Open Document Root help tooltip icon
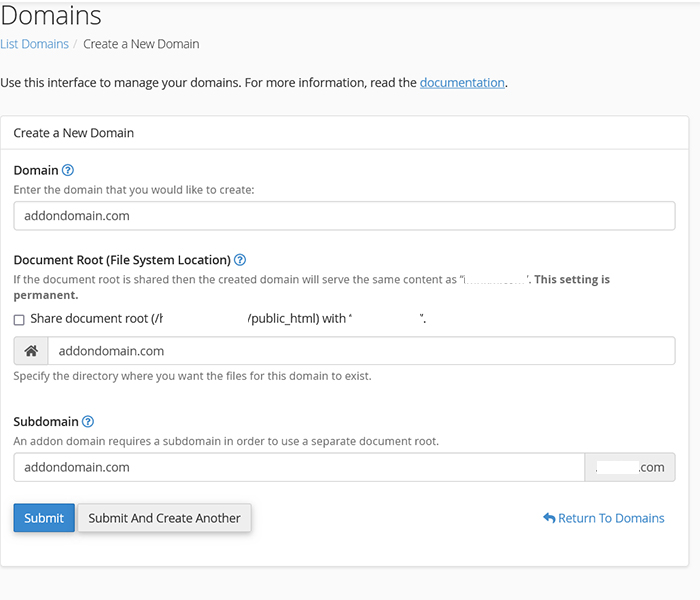 (x=240, y=260)
